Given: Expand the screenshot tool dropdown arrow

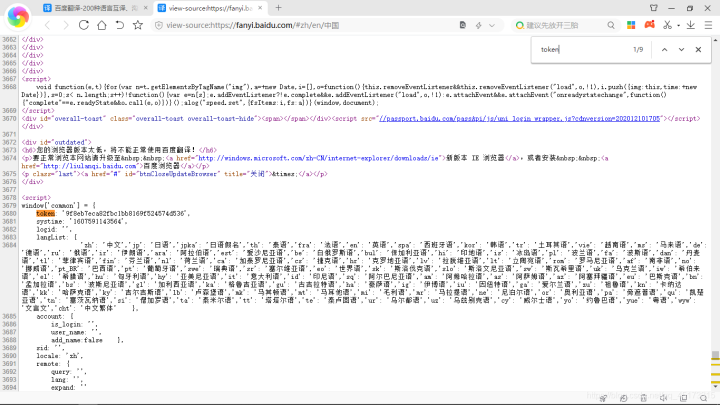Looking at the screenshot, I should [x=678, y=26].
